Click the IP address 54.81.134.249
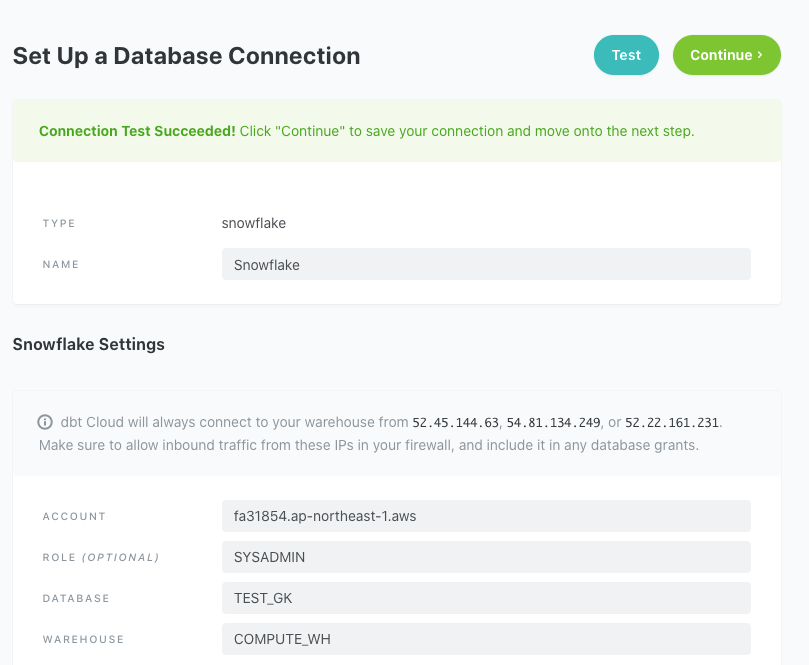This screenshot has height=665, width=809. point(554,422)
